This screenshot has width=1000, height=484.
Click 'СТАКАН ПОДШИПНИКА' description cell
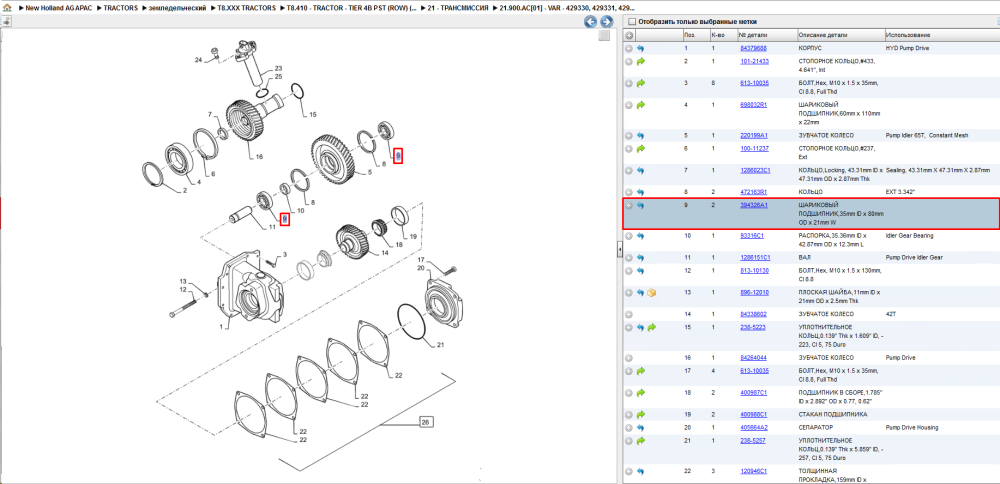[832, 414]
